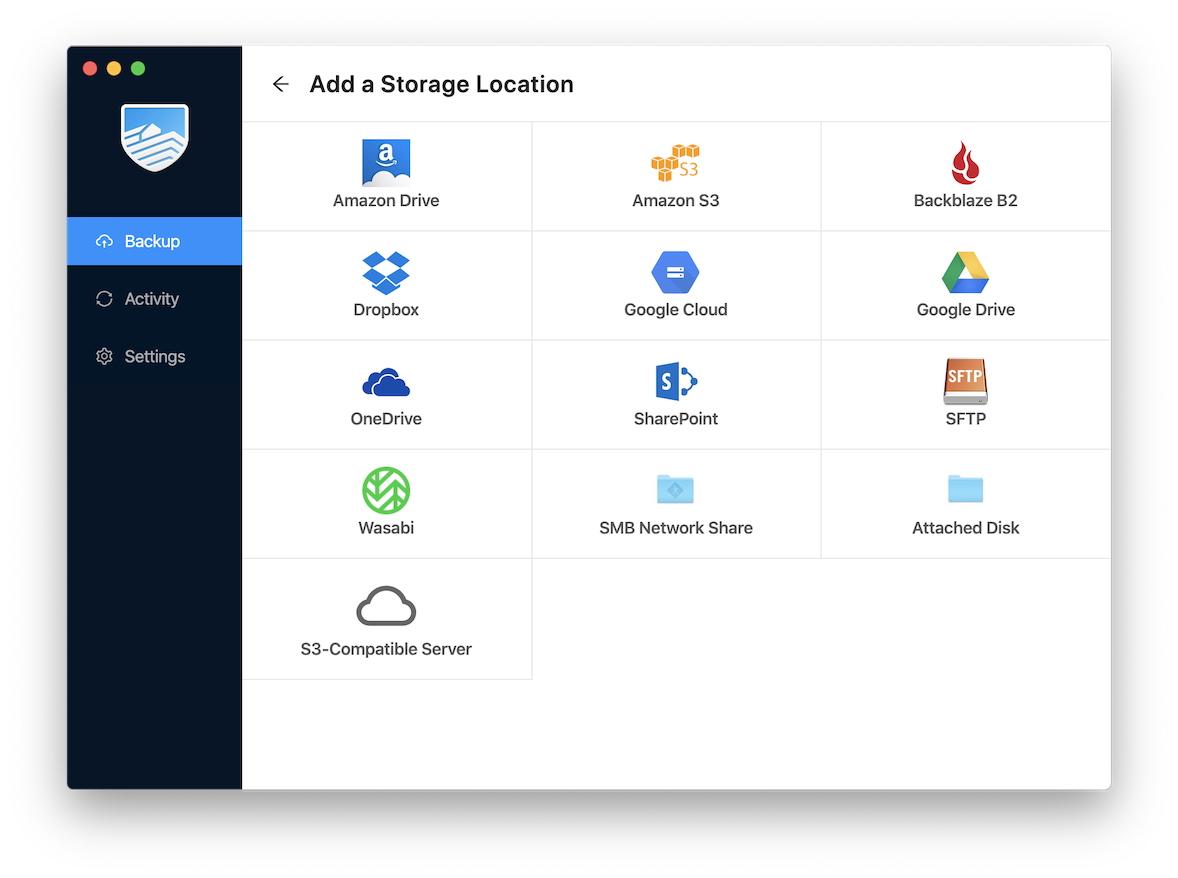
Task: Click the Wasabi label
Action: 386,528
